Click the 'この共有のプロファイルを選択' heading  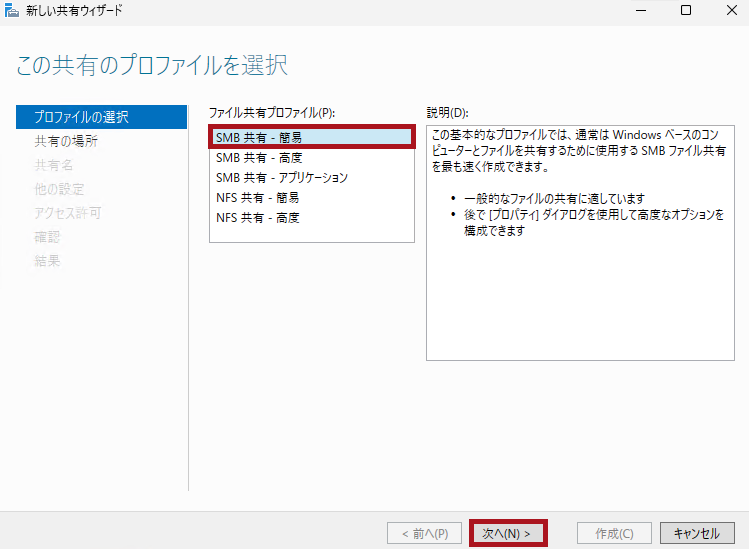(152, 65)
